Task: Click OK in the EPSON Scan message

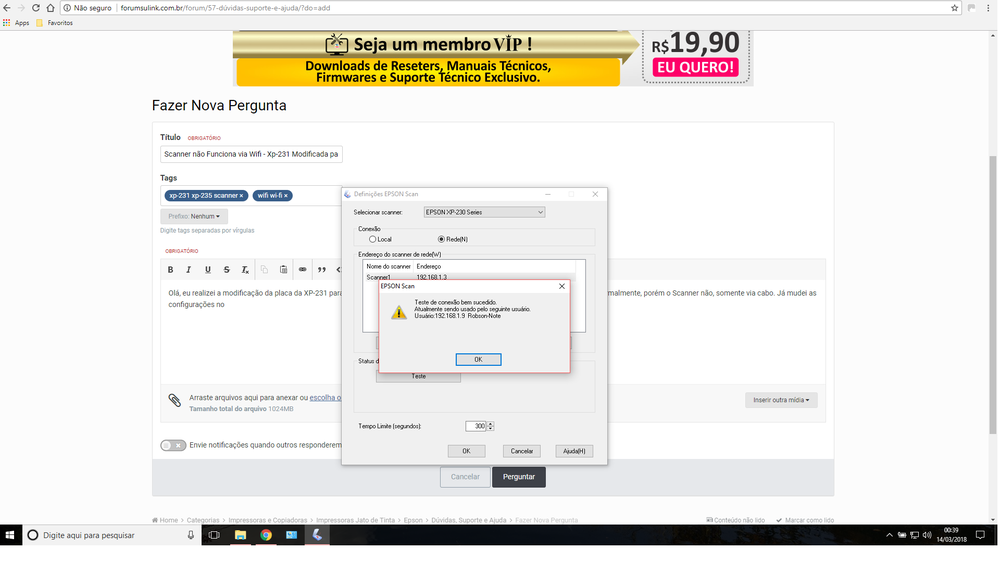Action: click(478, 360)
